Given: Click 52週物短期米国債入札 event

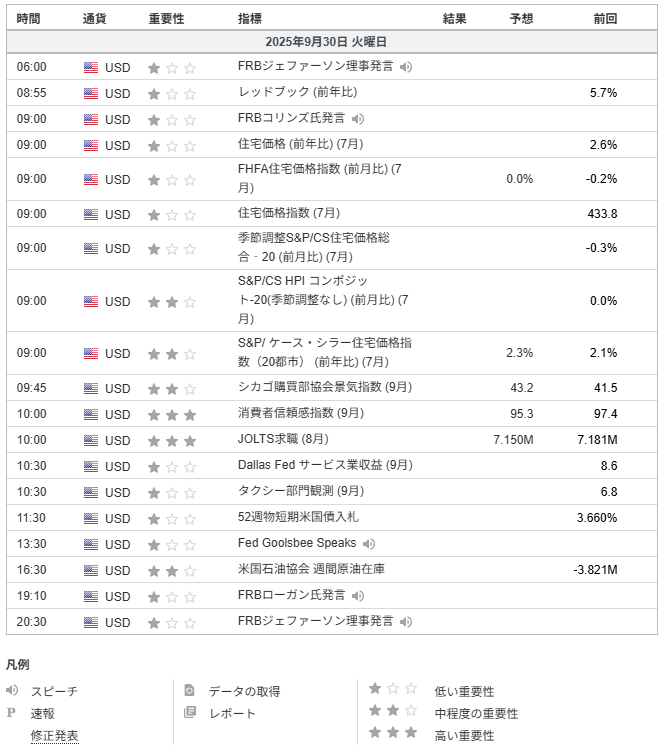Looking at the screenshot, I should coord(298,517).
